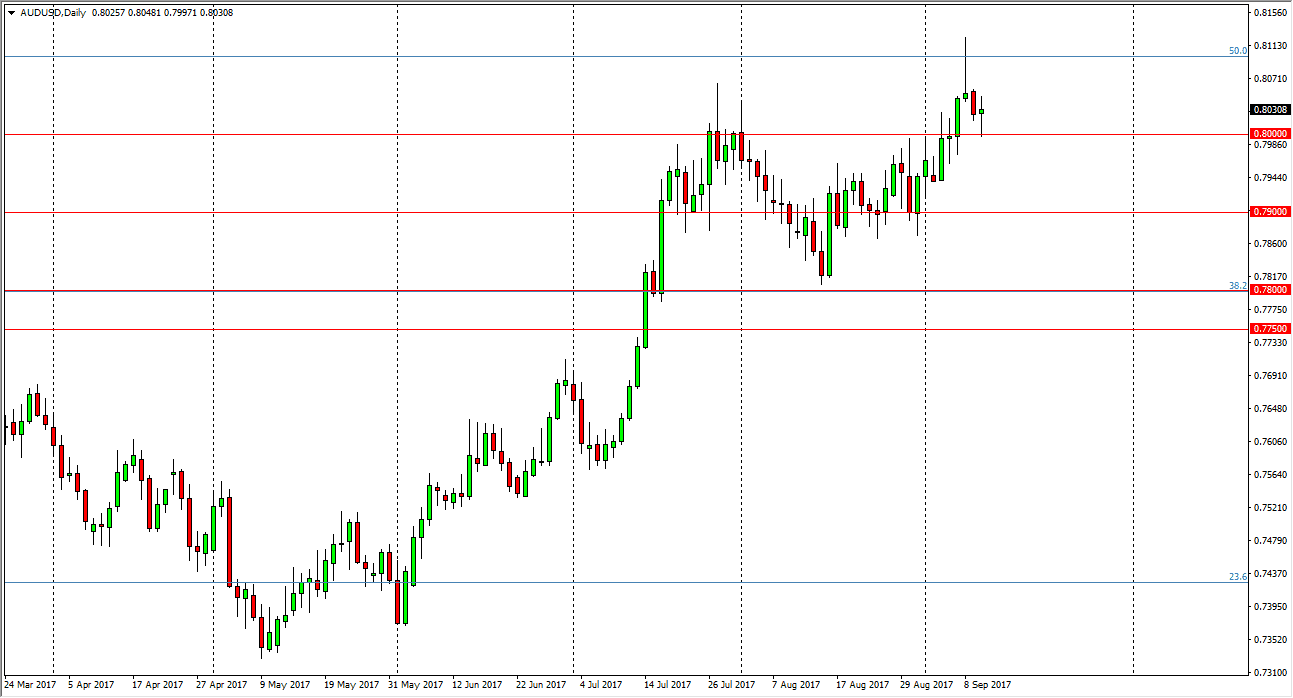Click the 9 May 2017 date label
The height and width of the screenshot is (698, 1293).
point(286,685)
